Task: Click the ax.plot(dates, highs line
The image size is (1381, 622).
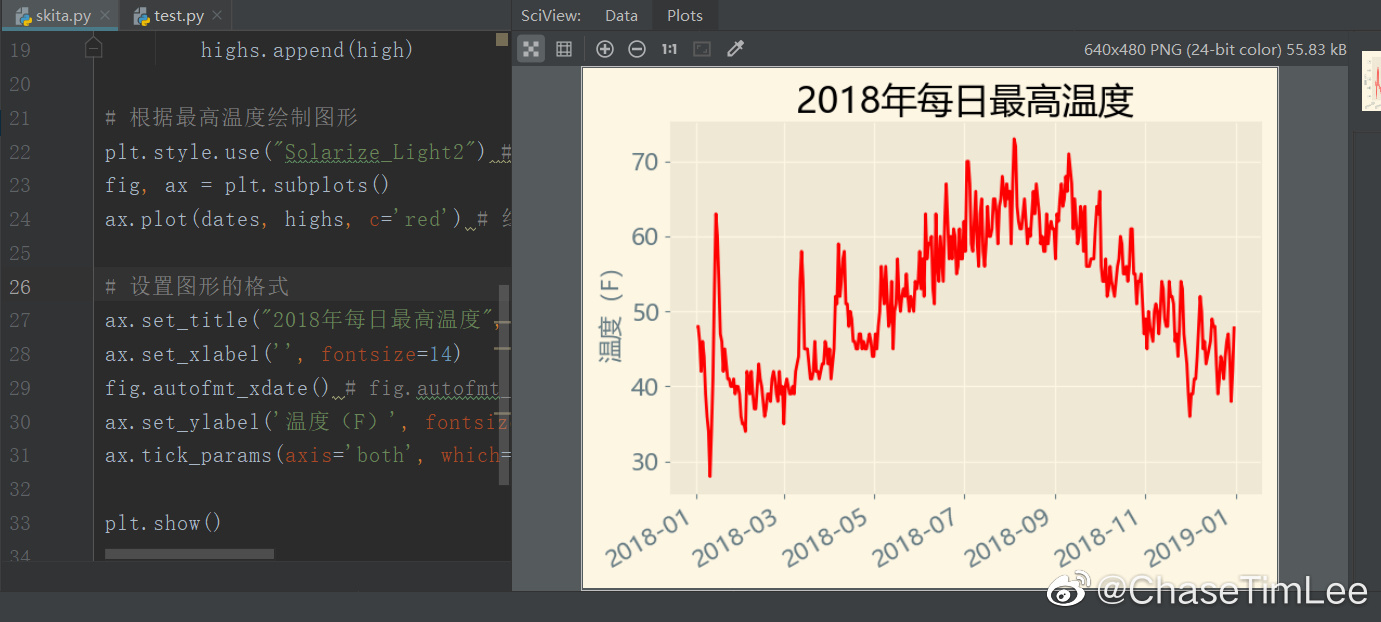Action: pos(308,219)
